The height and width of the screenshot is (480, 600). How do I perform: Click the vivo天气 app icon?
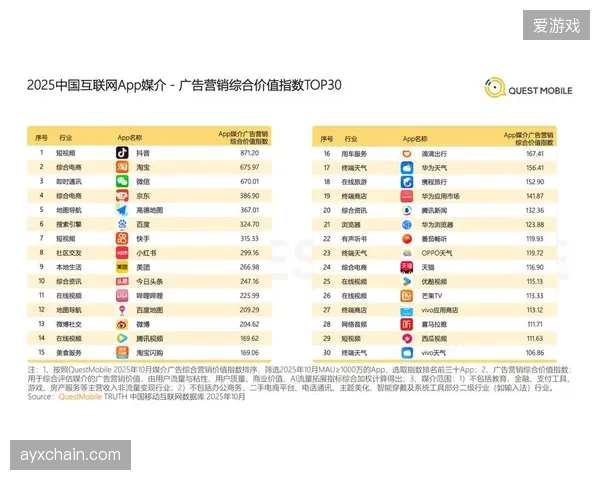coord(407,353)
